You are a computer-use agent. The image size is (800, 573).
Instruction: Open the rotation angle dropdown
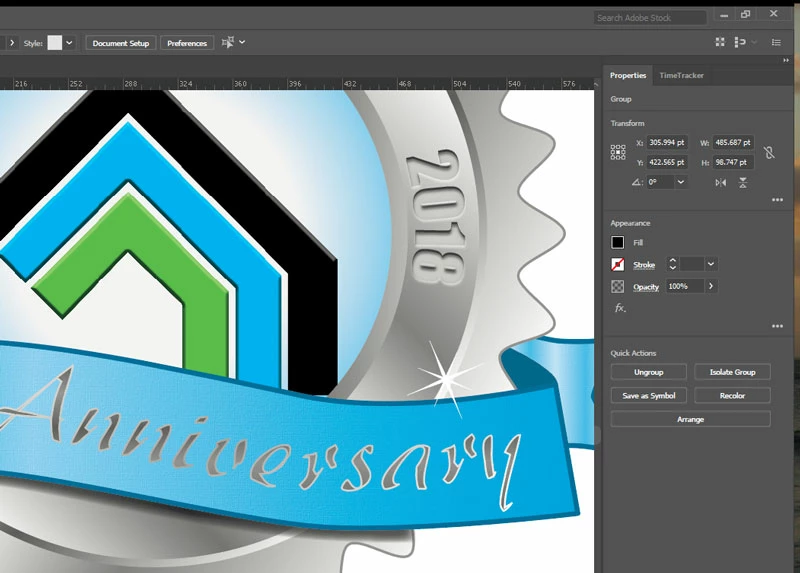click(x=681, y=182)
